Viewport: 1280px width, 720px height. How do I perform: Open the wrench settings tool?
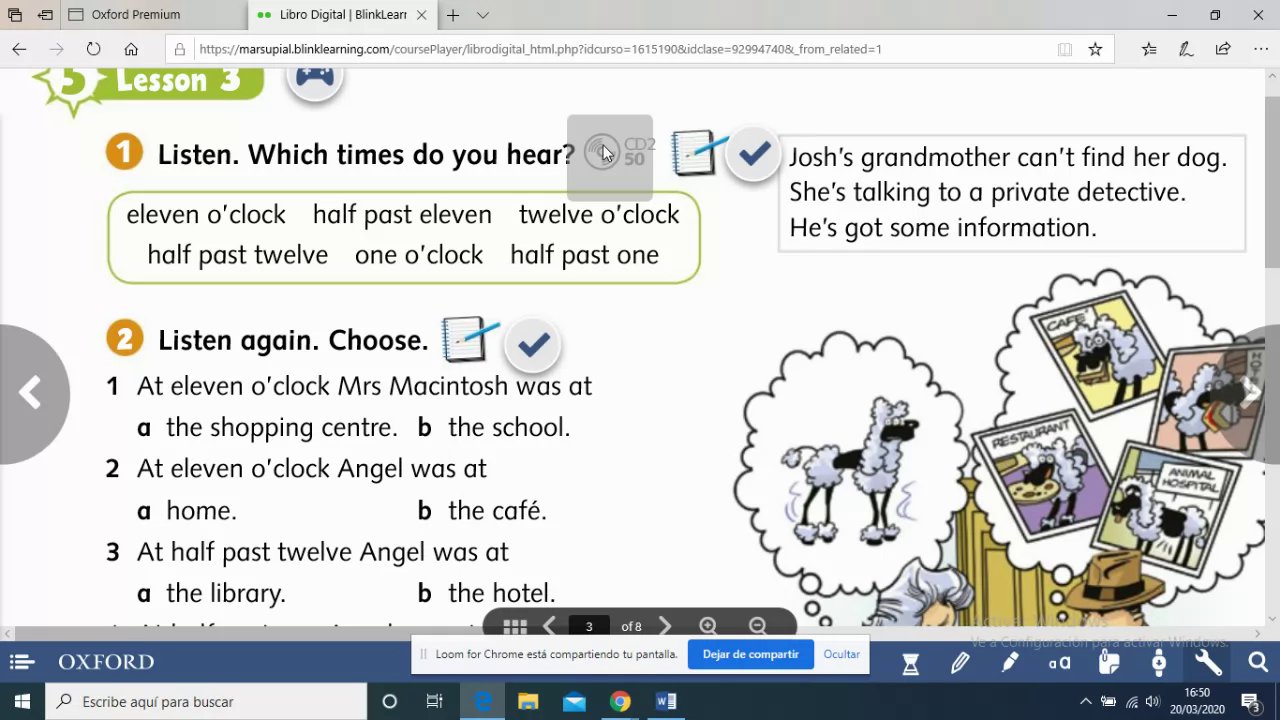pyautogui.click(x=1208, y=663)
